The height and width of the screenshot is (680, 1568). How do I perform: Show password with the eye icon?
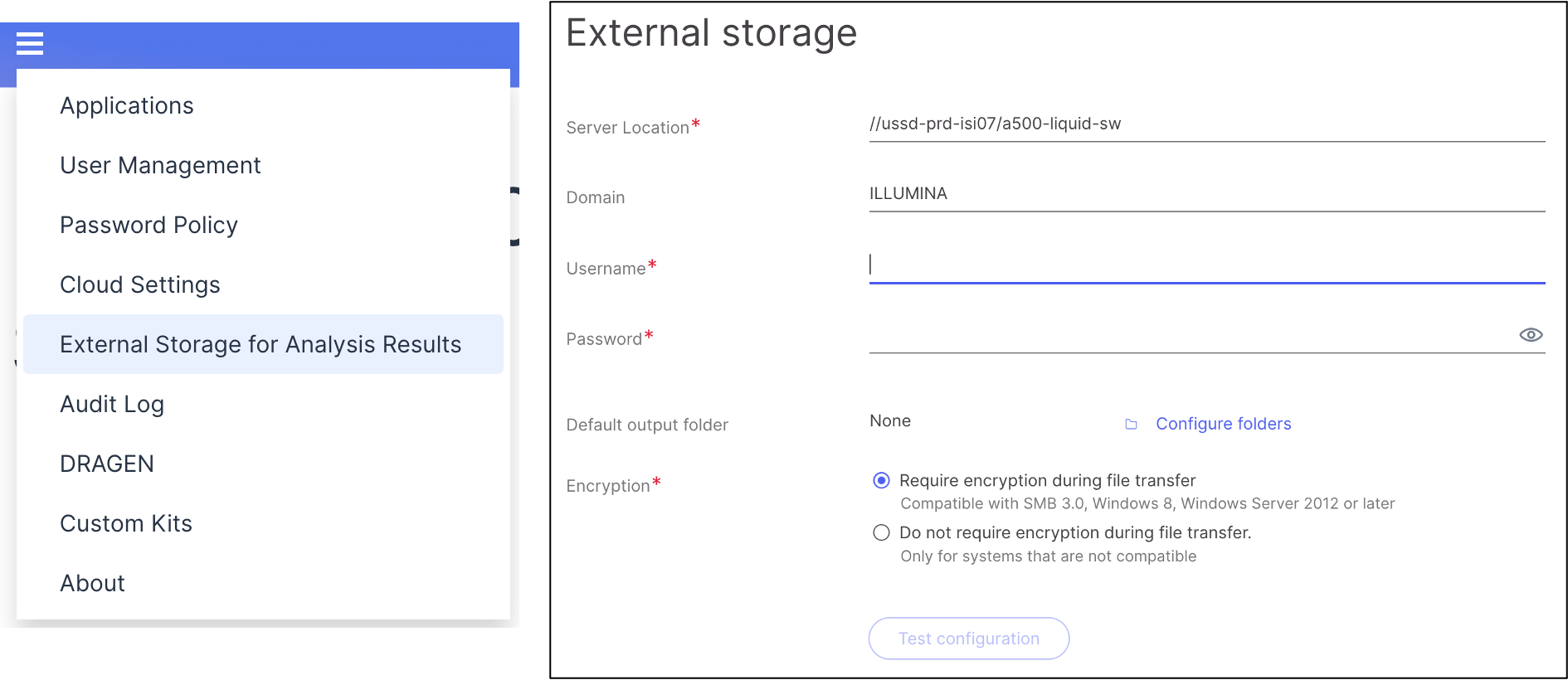click(1531, 335)
